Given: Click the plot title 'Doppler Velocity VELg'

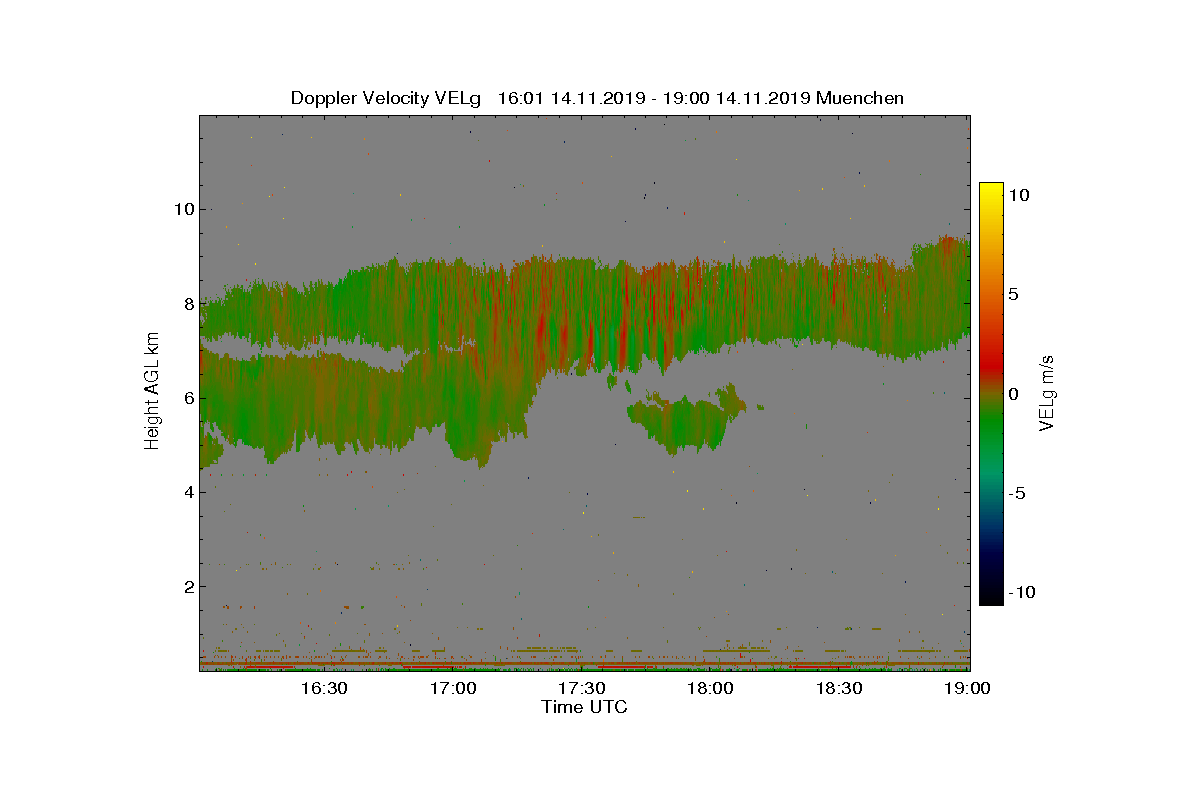Looking at the screenshot, I should coord(385,98).
